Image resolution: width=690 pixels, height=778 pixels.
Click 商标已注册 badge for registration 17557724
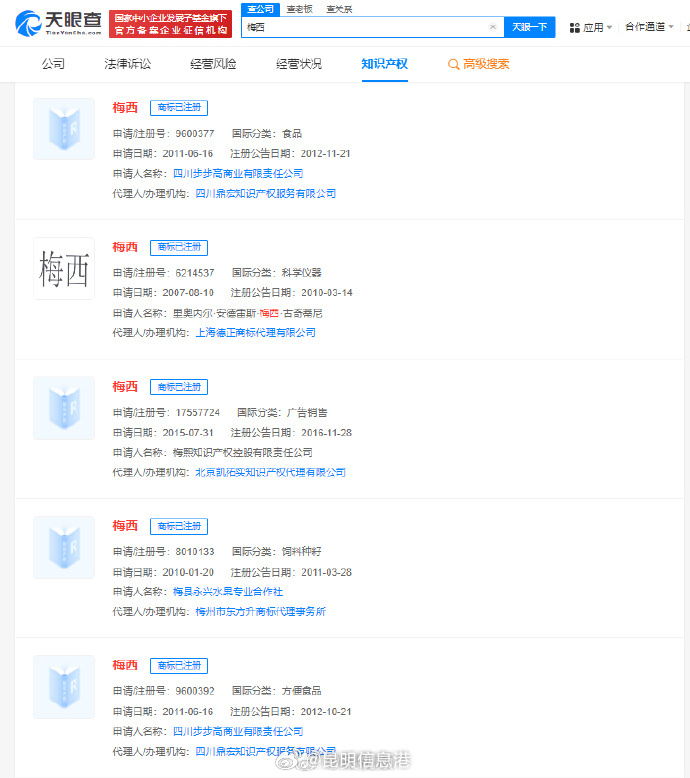coord(179,387)
